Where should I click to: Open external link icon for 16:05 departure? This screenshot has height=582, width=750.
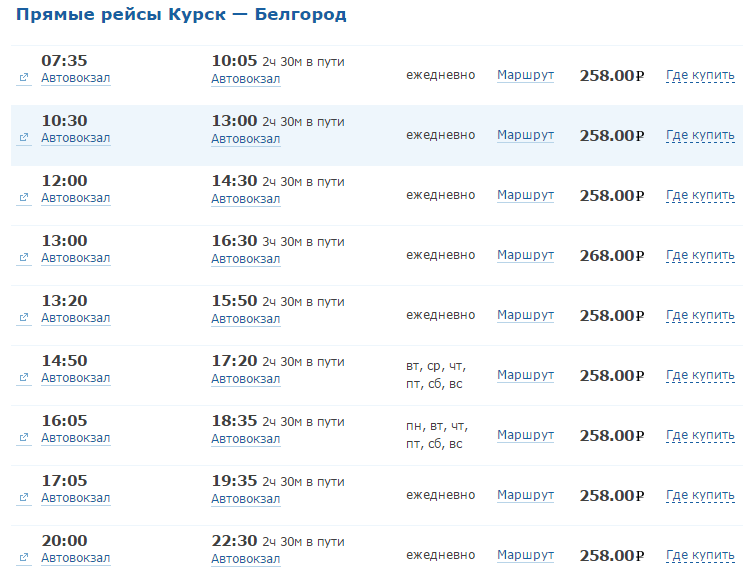click(x=23, y=438)
